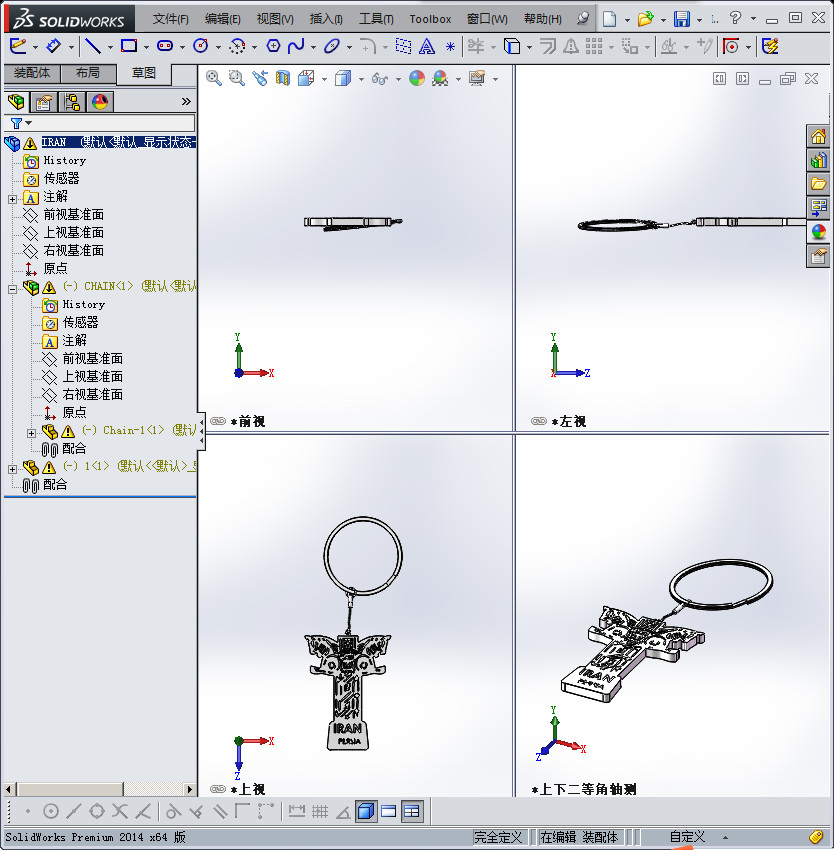Viewport: 834px width, 850px height.
Task: Expand the 注解 tree node
Action: click(12, 199)
